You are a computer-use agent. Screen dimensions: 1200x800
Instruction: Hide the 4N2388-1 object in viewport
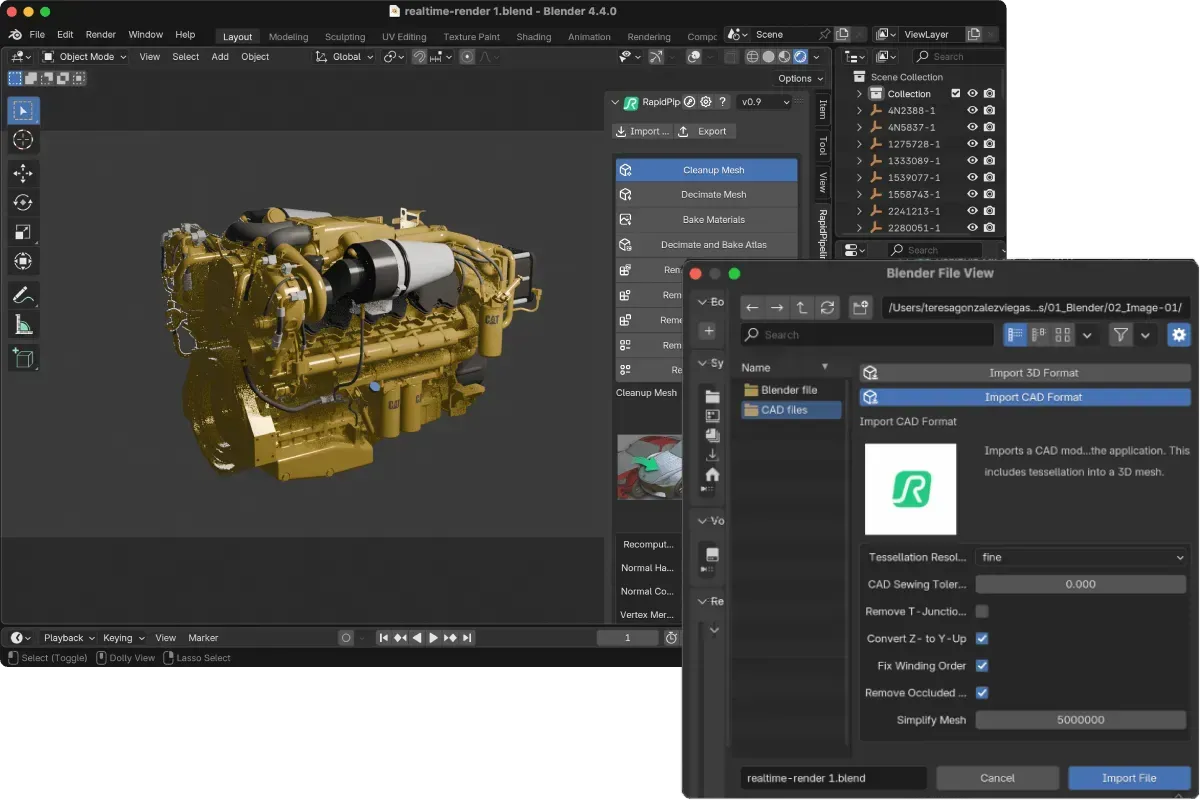point(972,111)
